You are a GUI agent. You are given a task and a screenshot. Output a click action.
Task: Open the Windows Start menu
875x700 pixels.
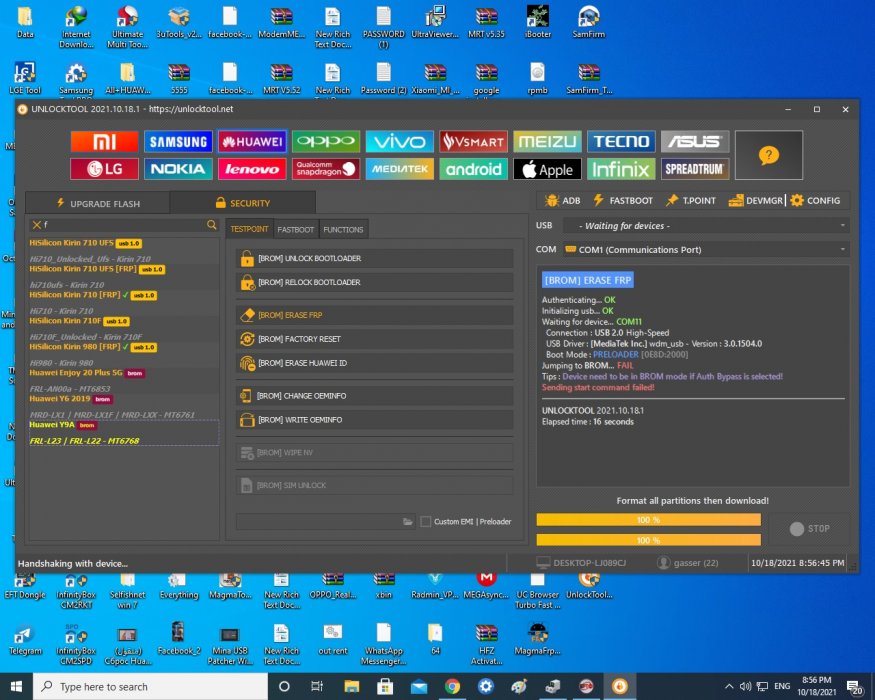pos(16,686)
